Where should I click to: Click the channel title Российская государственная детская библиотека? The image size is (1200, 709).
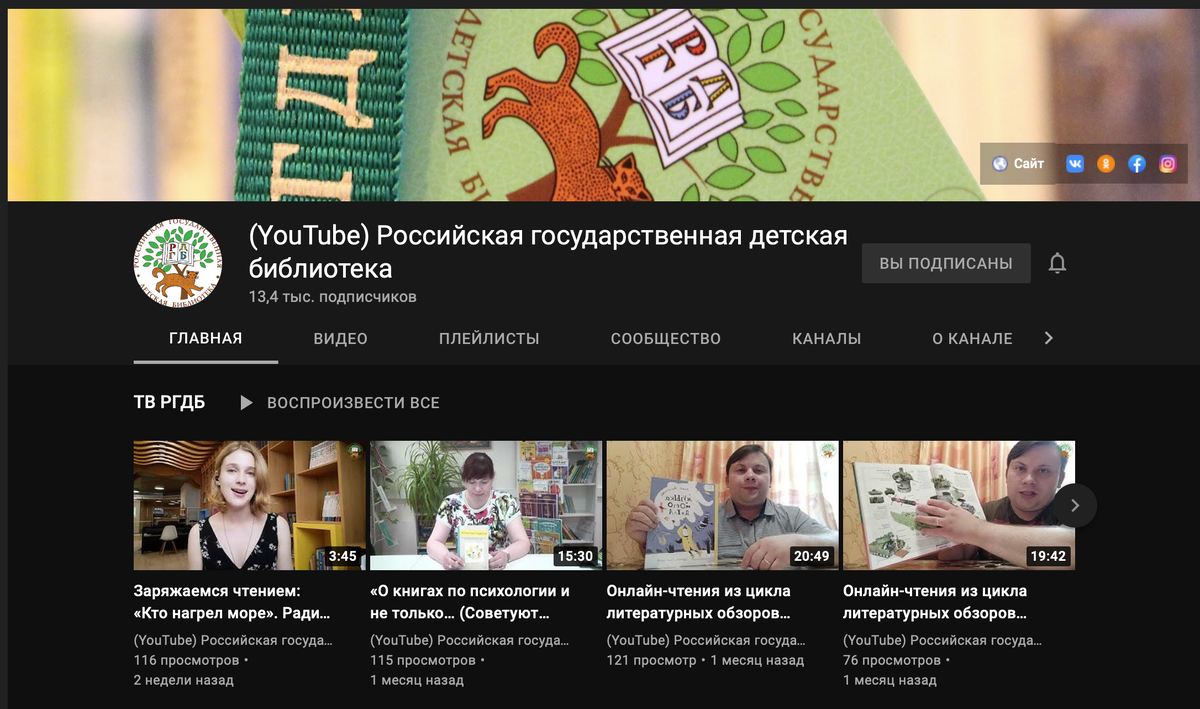point(548,252)
